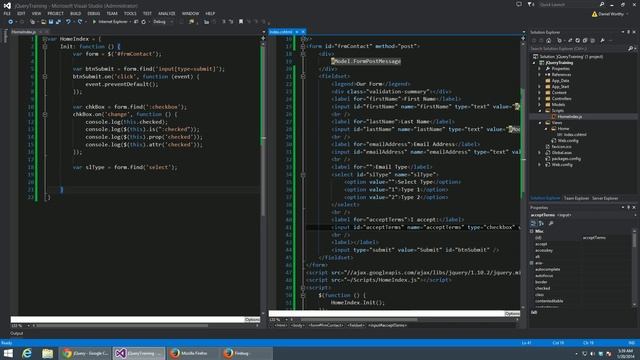This screenshot has width=640, height=360.
Task: Click the Solution Explorer Properties wrench icon
Action: pos(602,40)
